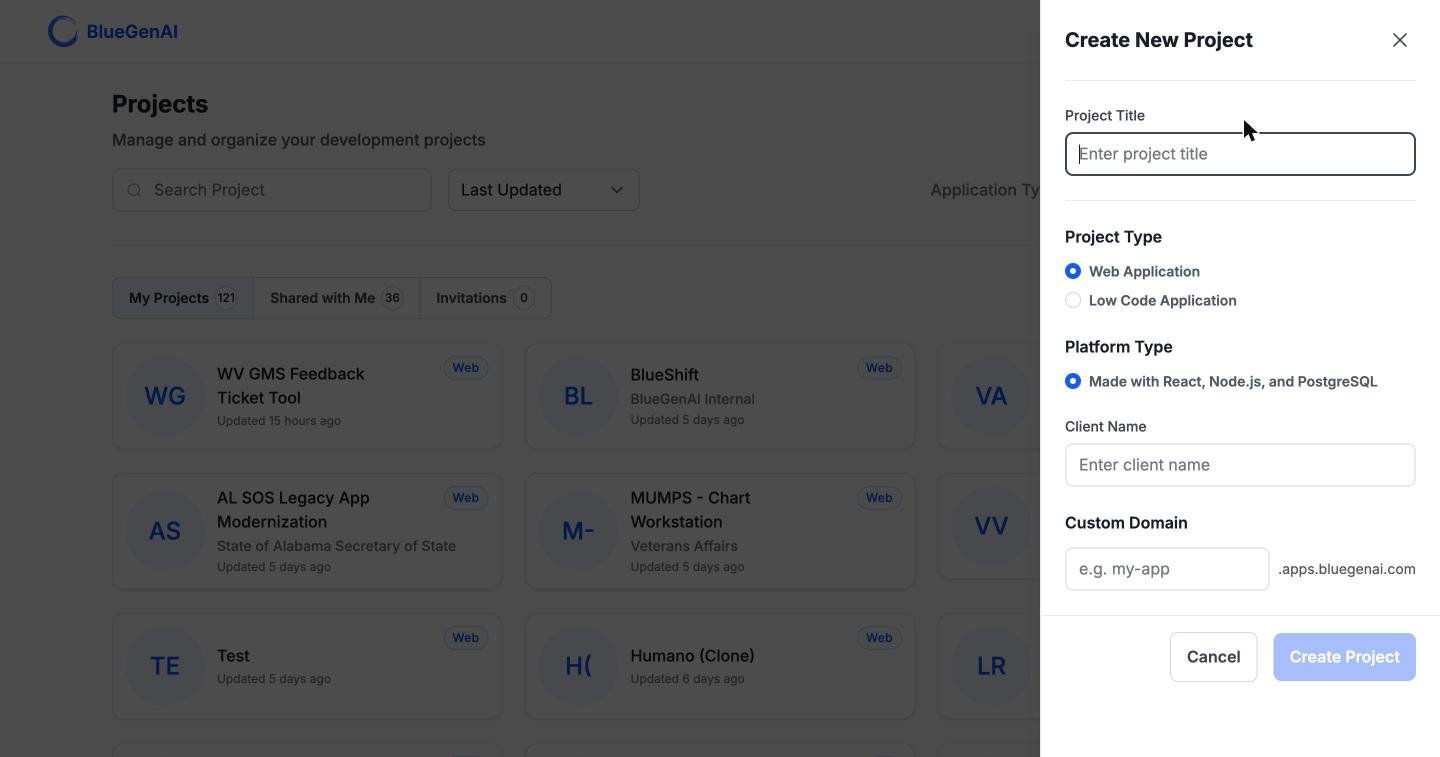Click the Cancel button
The image size is (1440, 757).
click(1213, 657)
